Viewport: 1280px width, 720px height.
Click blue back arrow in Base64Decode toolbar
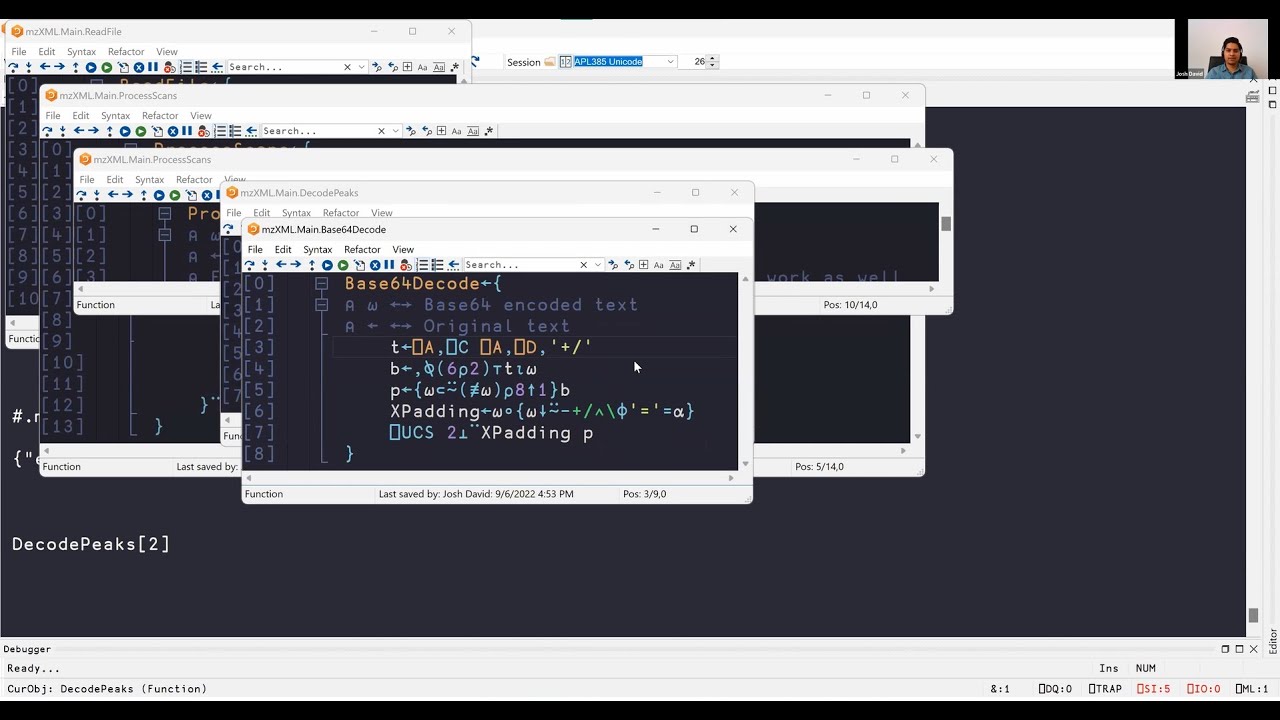click(281, 265)
